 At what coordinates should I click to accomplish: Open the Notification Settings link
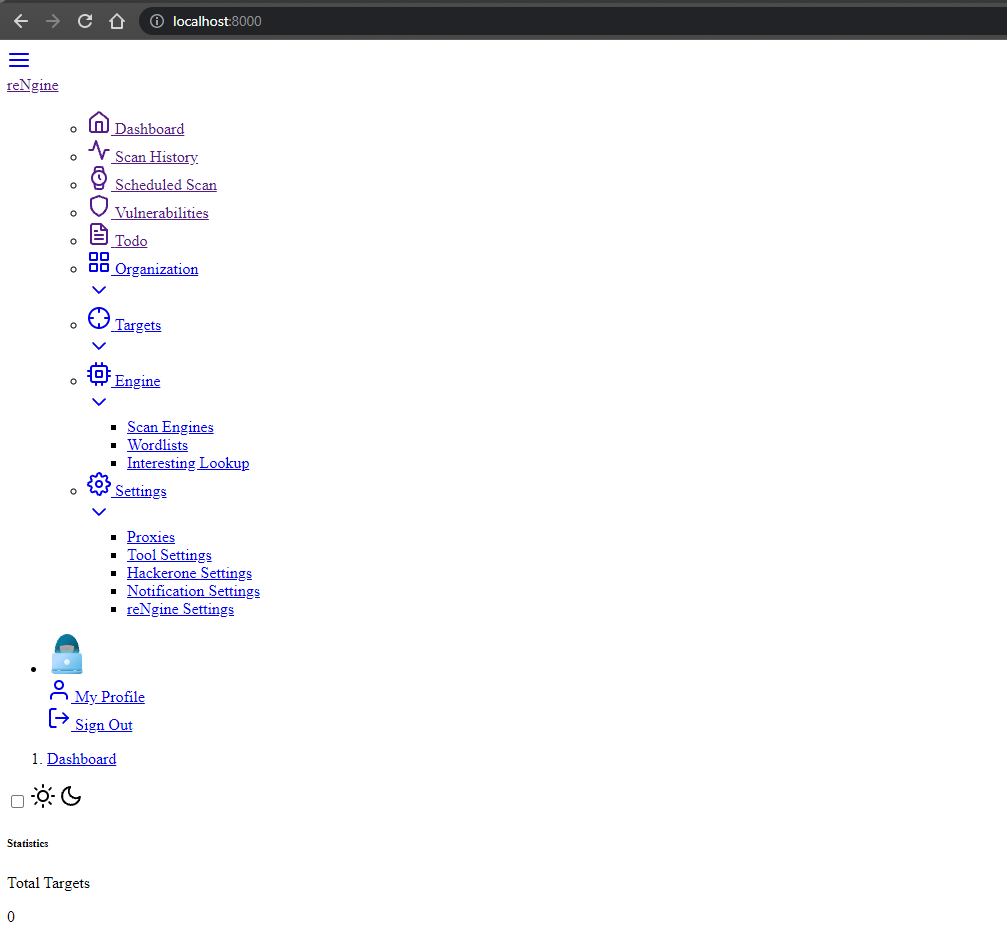(x=193, y=591)
